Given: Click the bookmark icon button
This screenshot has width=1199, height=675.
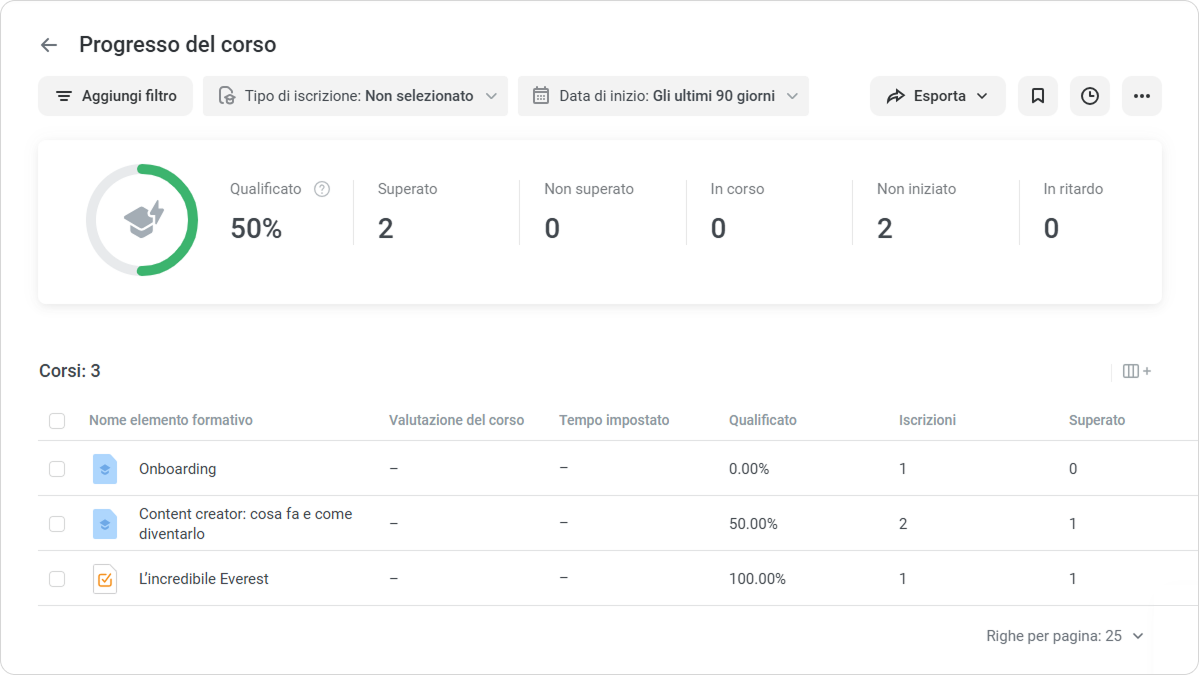Looking at the screenshot, I should 1037,96.
